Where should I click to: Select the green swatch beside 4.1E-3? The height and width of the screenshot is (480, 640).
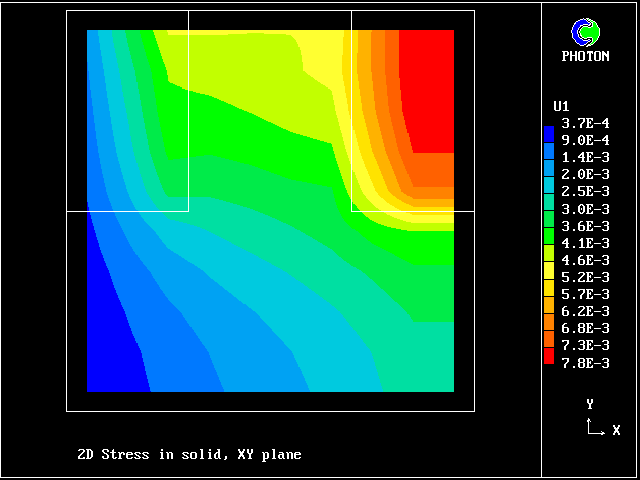pos(548,242)
